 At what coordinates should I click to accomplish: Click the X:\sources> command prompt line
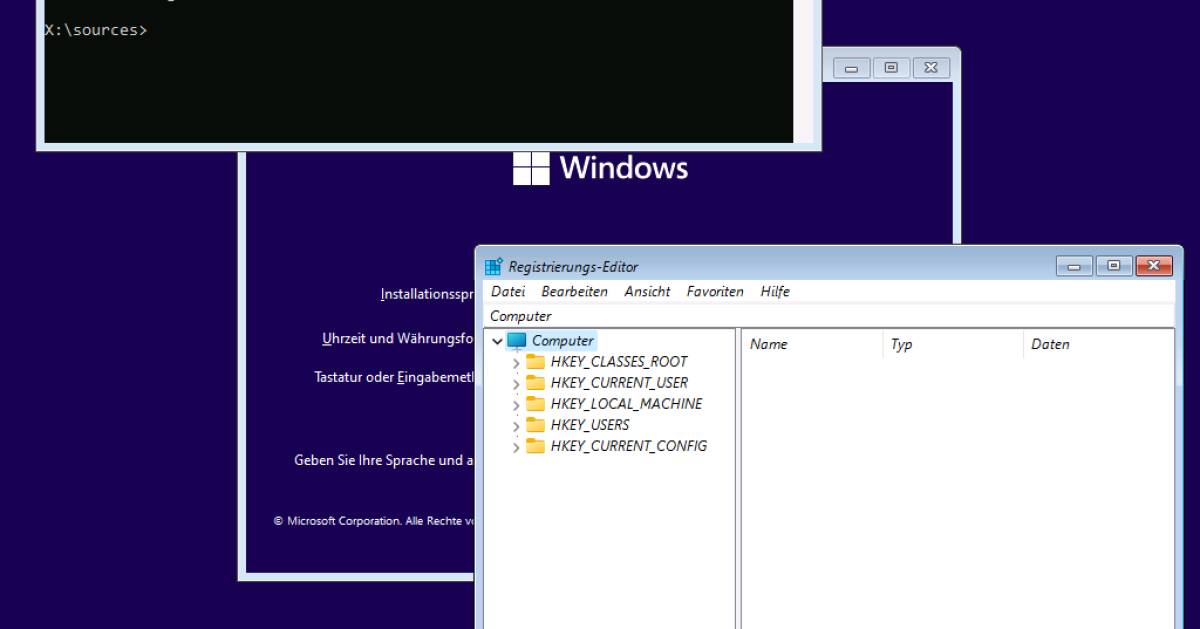click(x=96, y=30)
